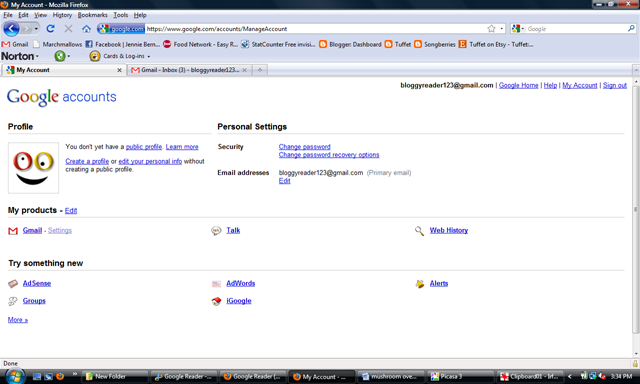Show hidden system tray icons

point(569,377)
